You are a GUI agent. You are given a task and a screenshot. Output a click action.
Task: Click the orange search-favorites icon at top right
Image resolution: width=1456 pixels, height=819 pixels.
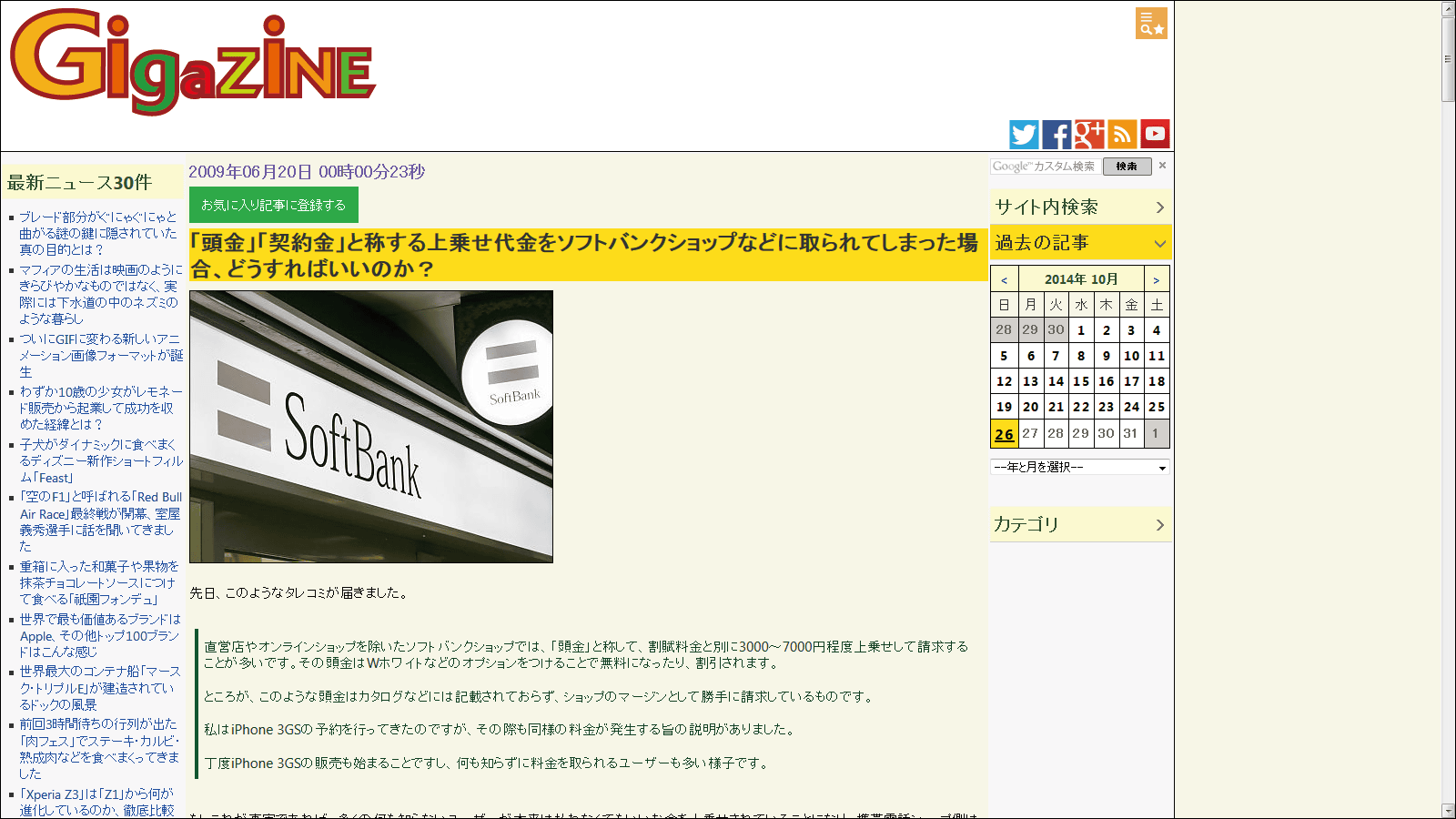pos(1151,24)
